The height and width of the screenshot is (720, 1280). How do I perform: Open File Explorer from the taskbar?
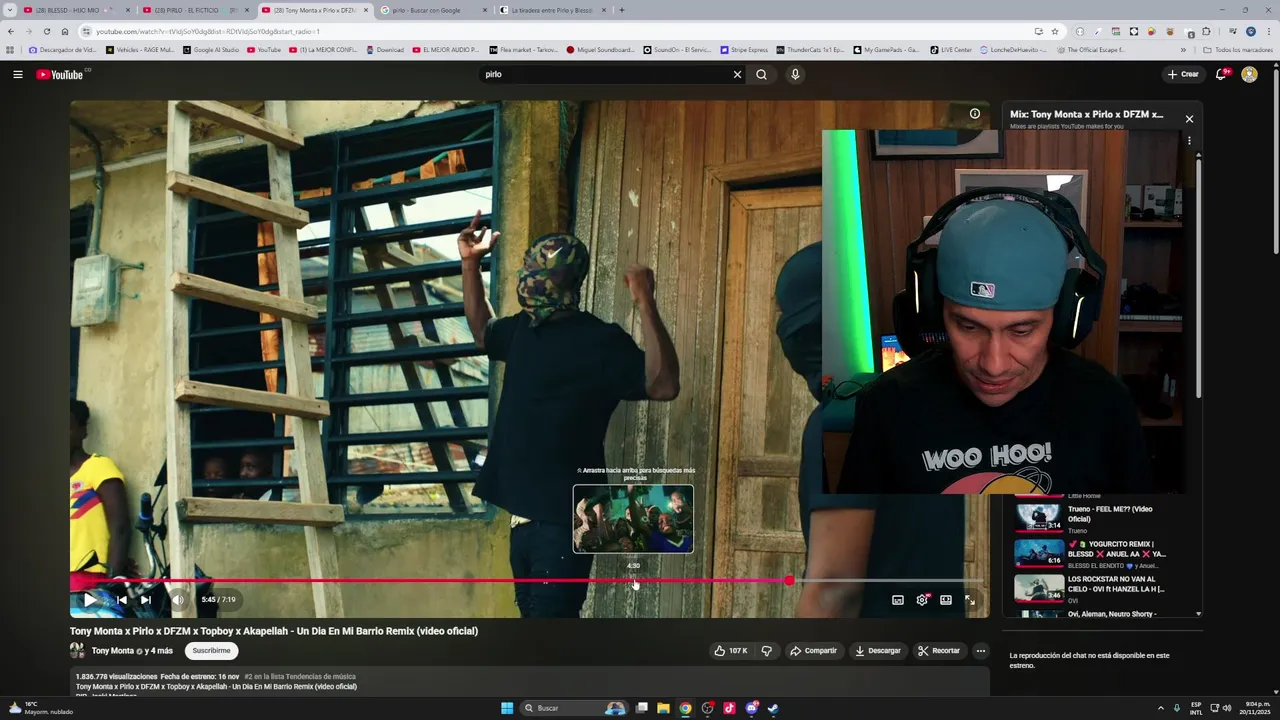[x=663, y=708]
